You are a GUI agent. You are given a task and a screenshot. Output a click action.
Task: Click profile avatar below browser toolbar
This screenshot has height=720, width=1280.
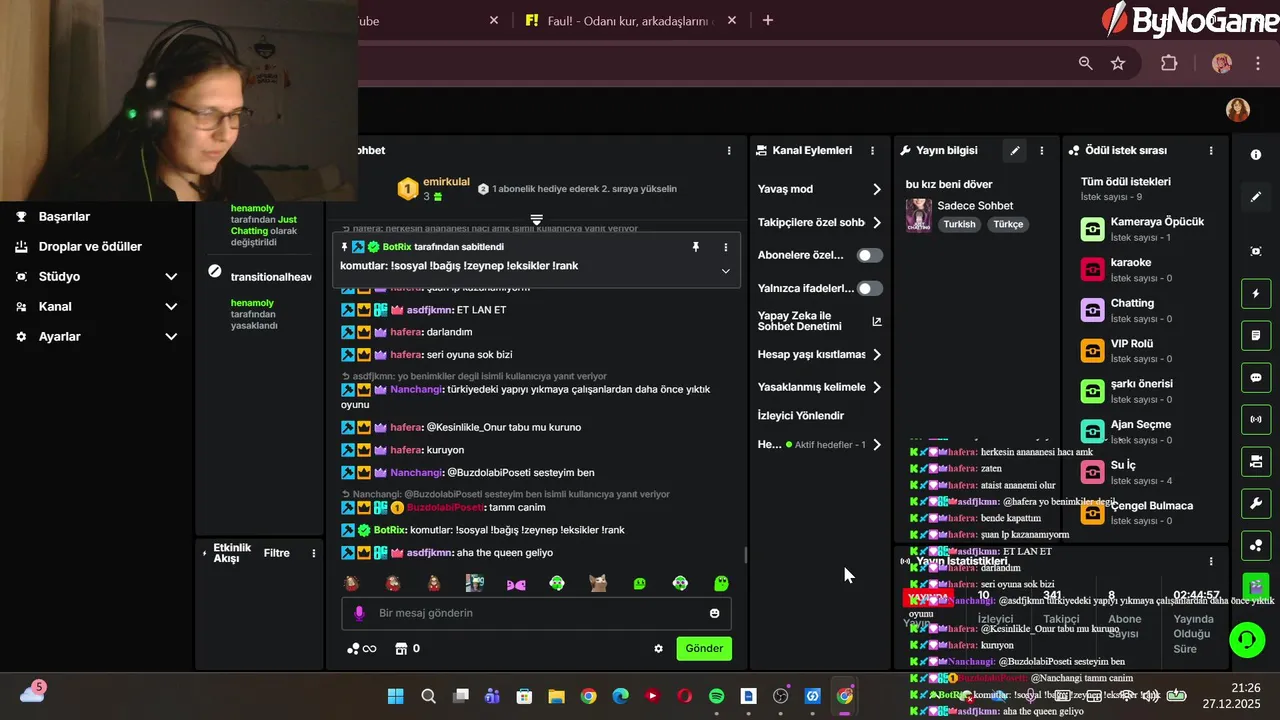tap(1238, 110)
